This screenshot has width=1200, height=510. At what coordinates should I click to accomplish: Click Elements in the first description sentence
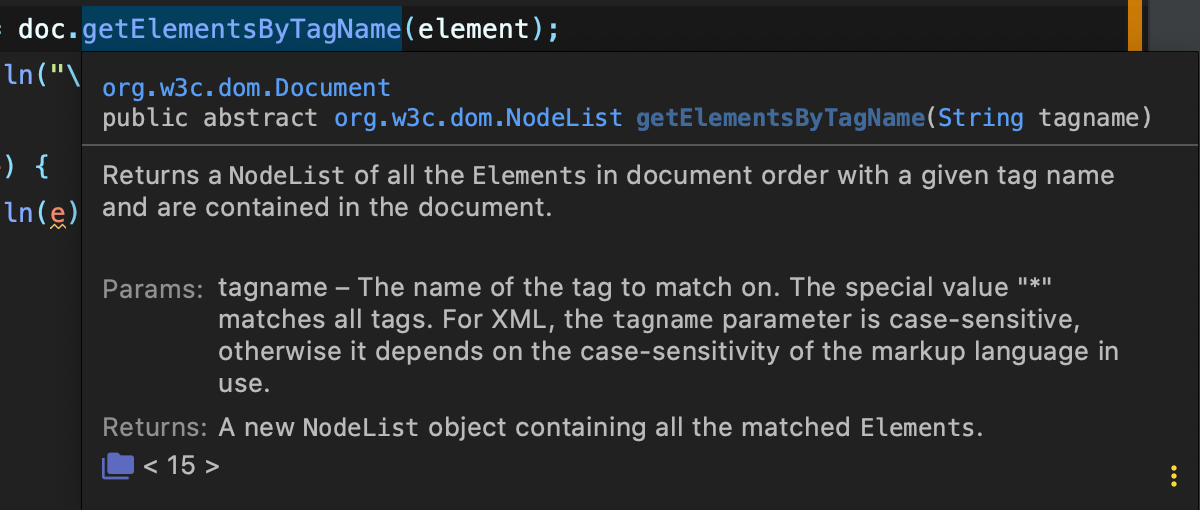pyautogui.click(x=529, y=177)
